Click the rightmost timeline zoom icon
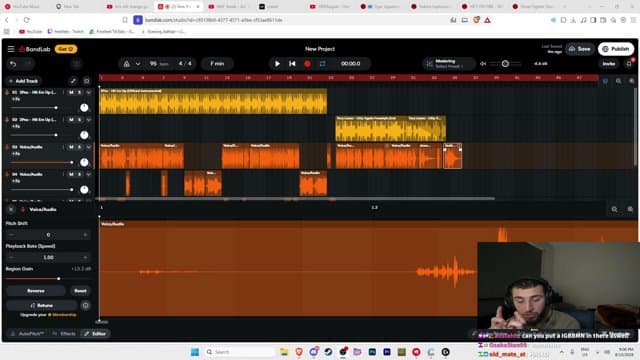Screen dimensions: 640x360 click(x=631, y=81)
